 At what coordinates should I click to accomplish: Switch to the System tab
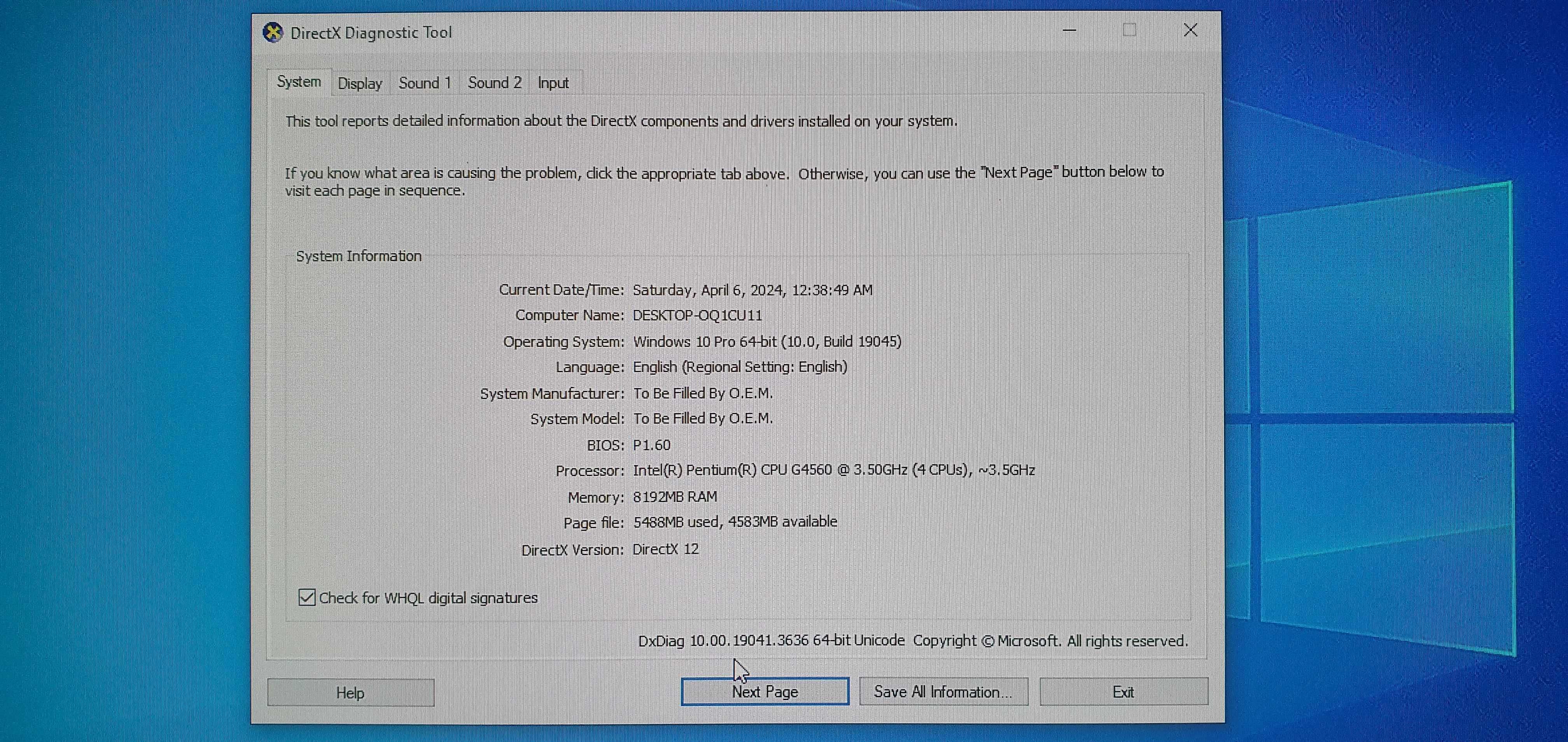[x=299, y=82]
